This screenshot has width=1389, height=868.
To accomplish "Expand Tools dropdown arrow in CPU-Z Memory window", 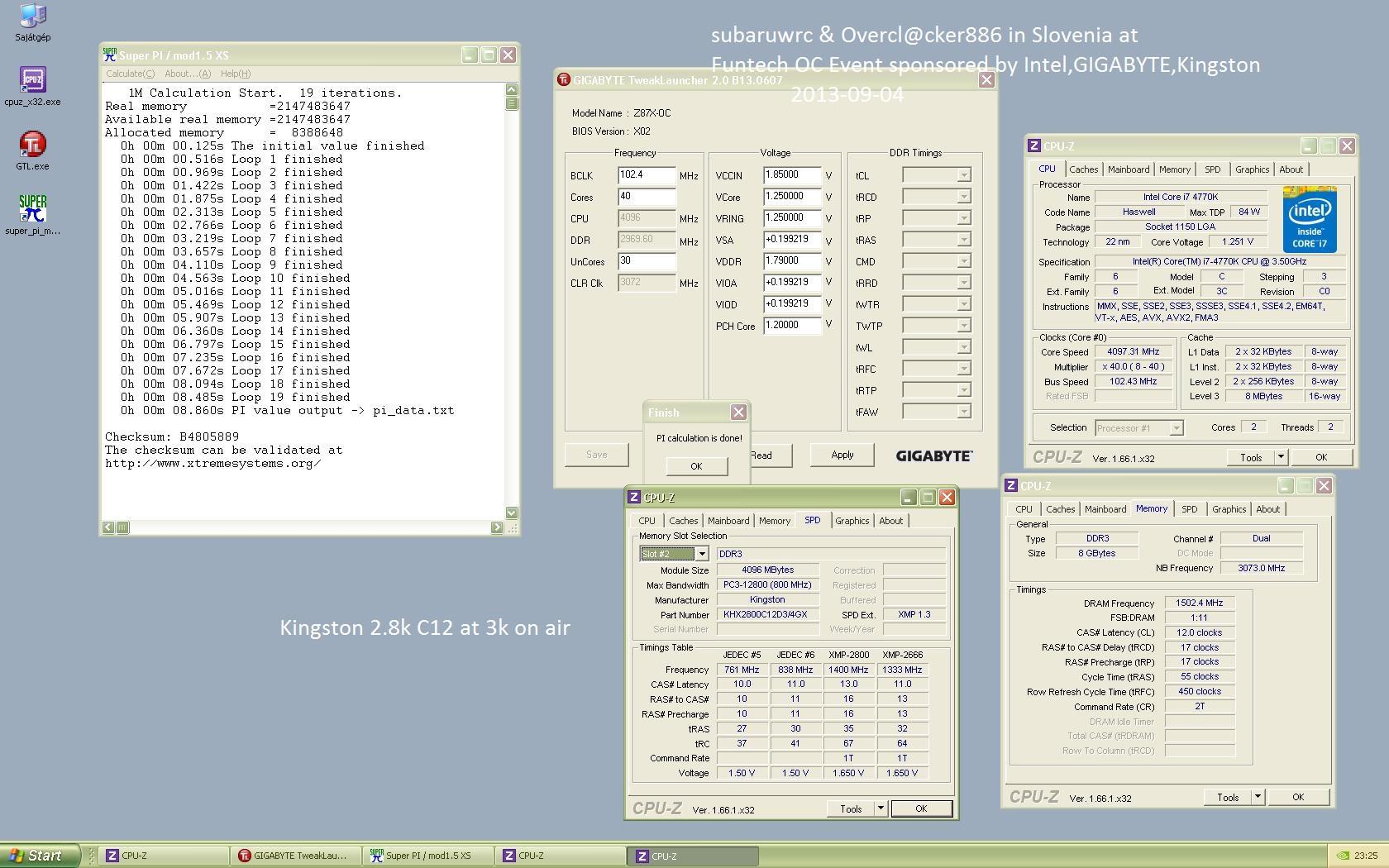I will pyautogui.click(x=1258, y=797).
